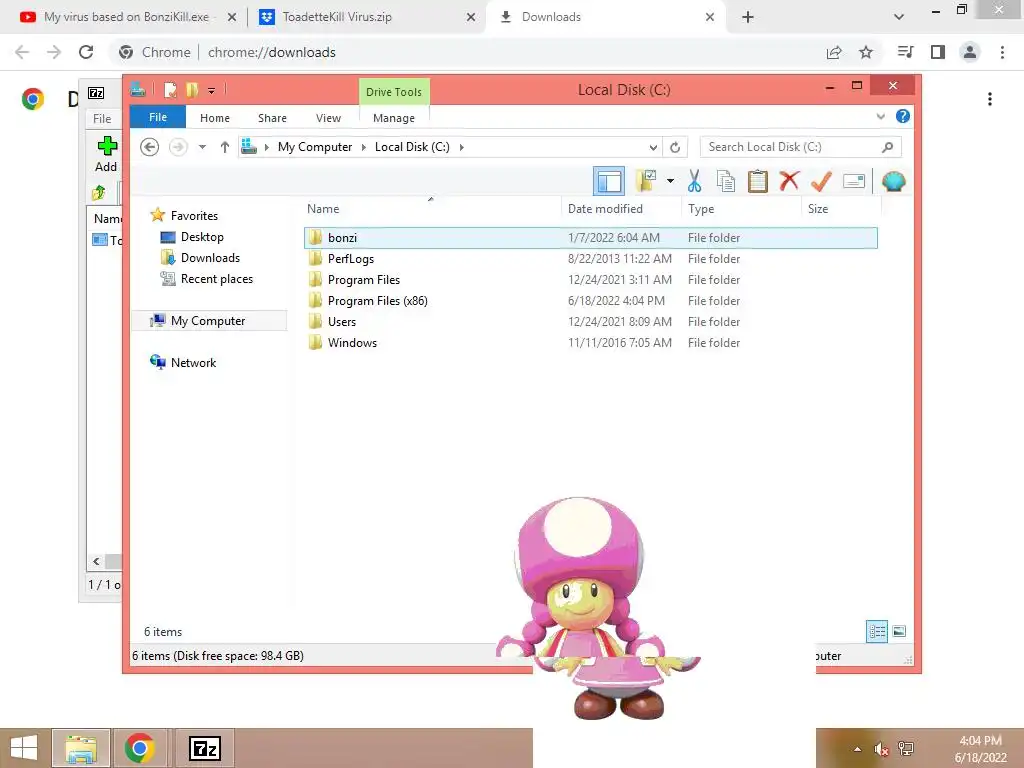The image size is (1024, 768).
Task: Sort by the Name column header
Action: pyautogui.click(x=323, y=209)
